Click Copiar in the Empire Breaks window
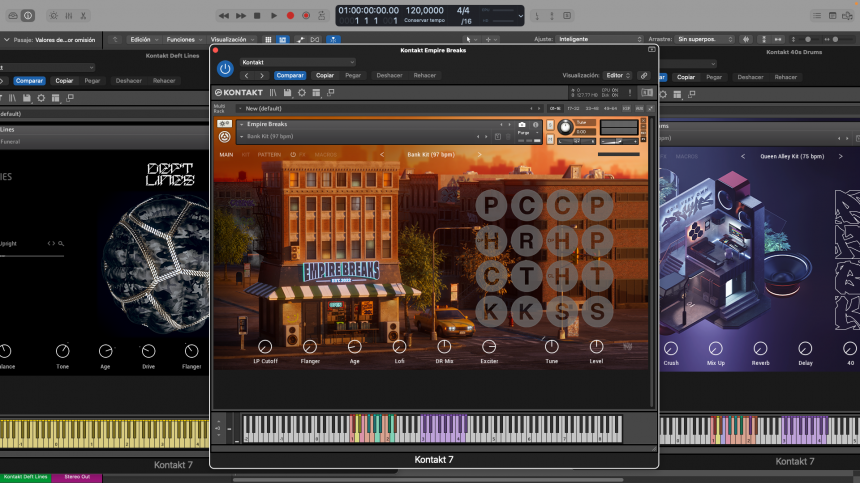 325,76
